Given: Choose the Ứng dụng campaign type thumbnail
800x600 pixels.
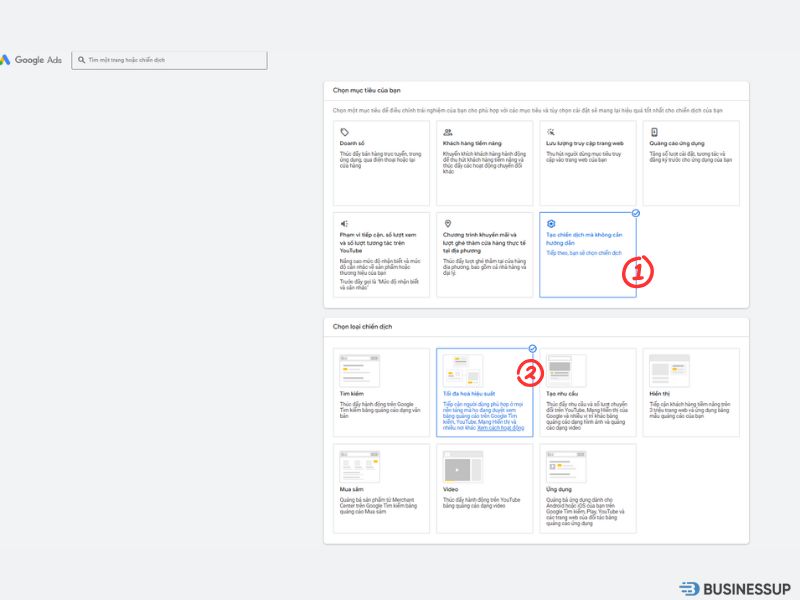Looking at the screenshot, I should 566,466.
